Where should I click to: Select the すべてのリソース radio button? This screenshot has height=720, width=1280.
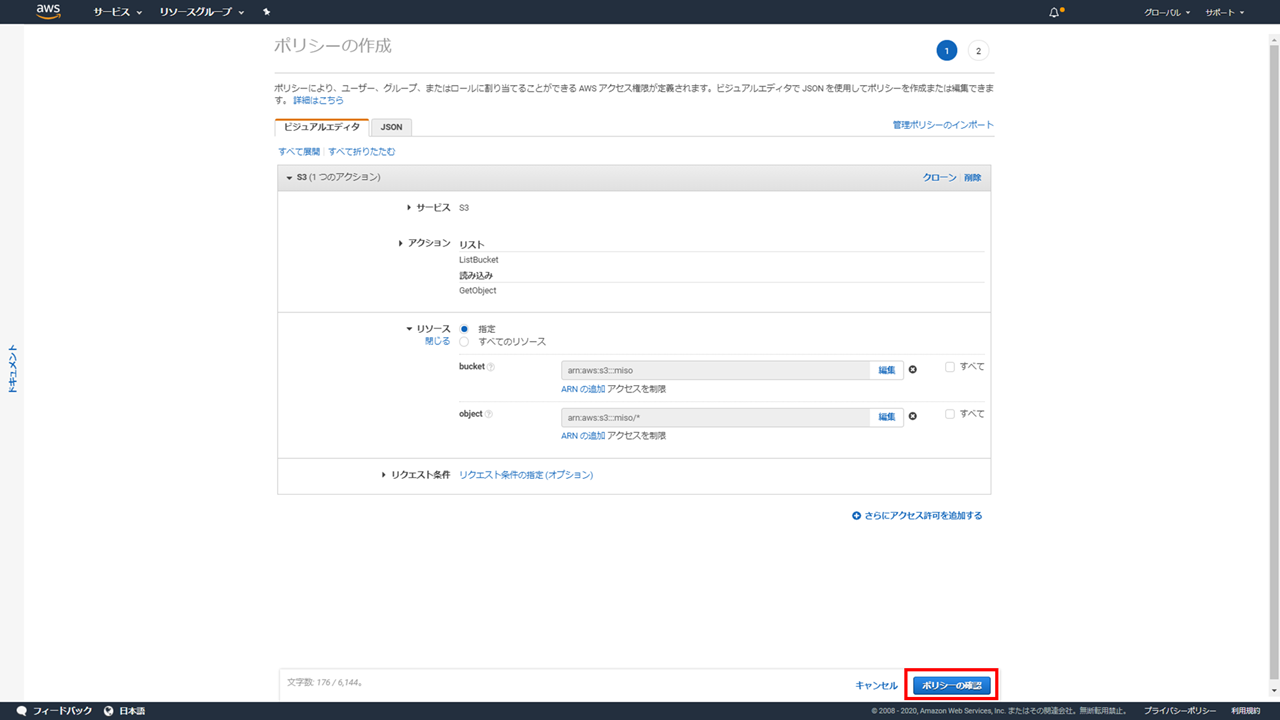pyautogui.click(x=464, y=342)
